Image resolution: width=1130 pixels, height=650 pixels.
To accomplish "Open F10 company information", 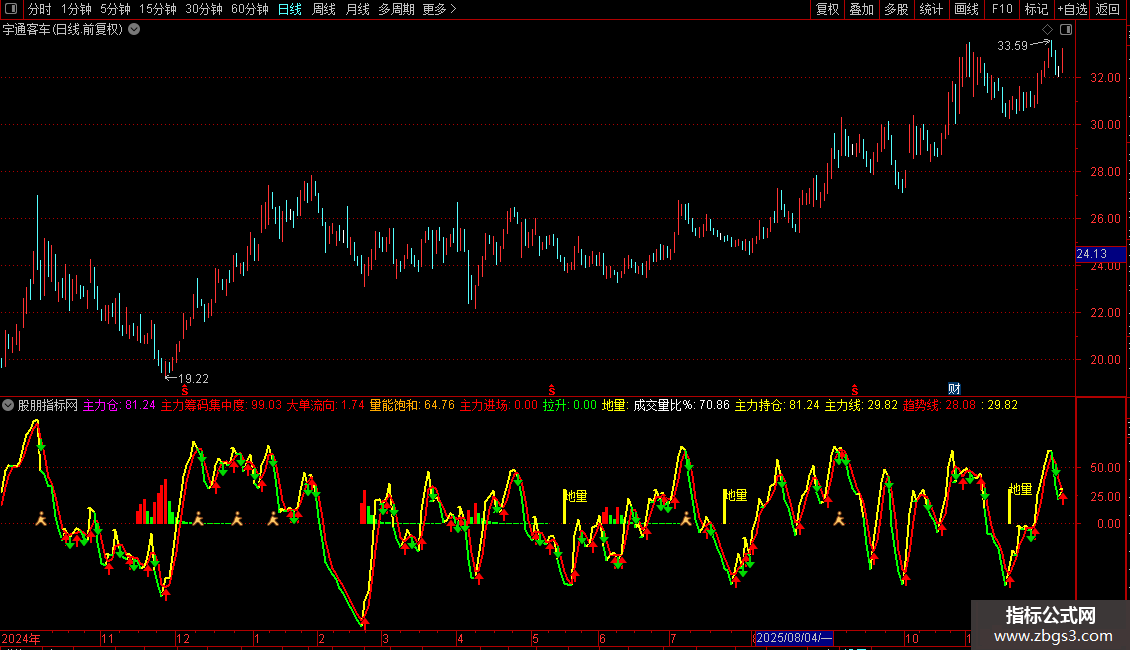I will coord(1002,9).
